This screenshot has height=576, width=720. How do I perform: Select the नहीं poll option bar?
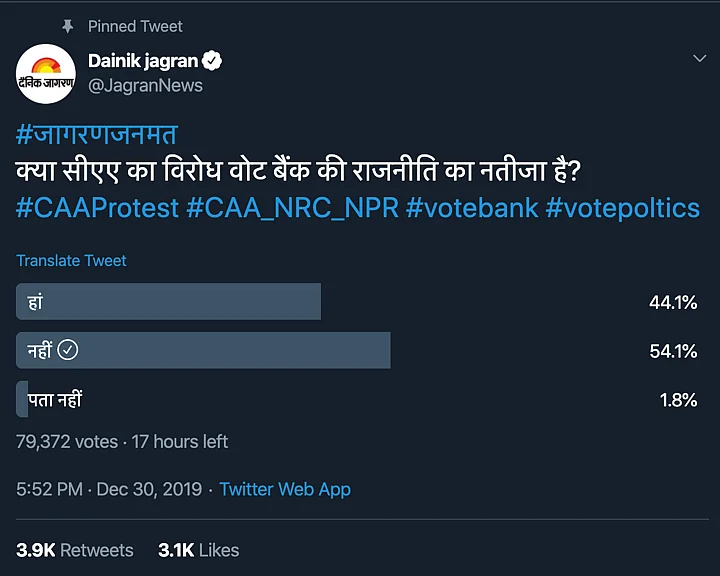pos(203,350)
